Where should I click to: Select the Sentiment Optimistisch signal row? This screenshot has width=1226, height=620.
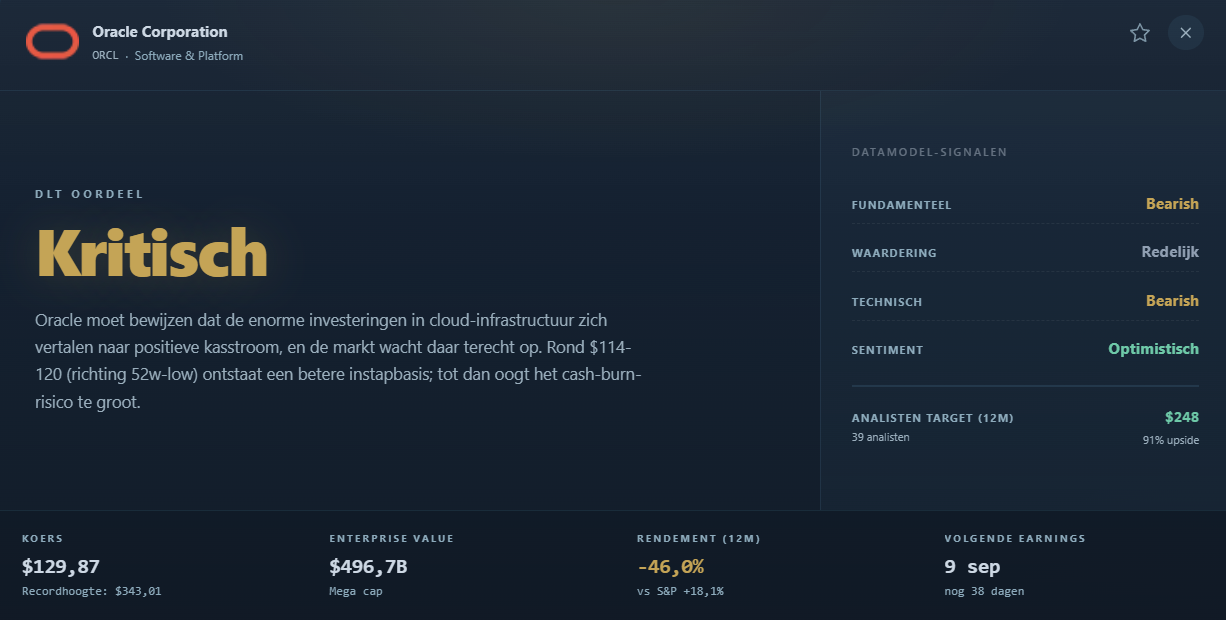1025,349
